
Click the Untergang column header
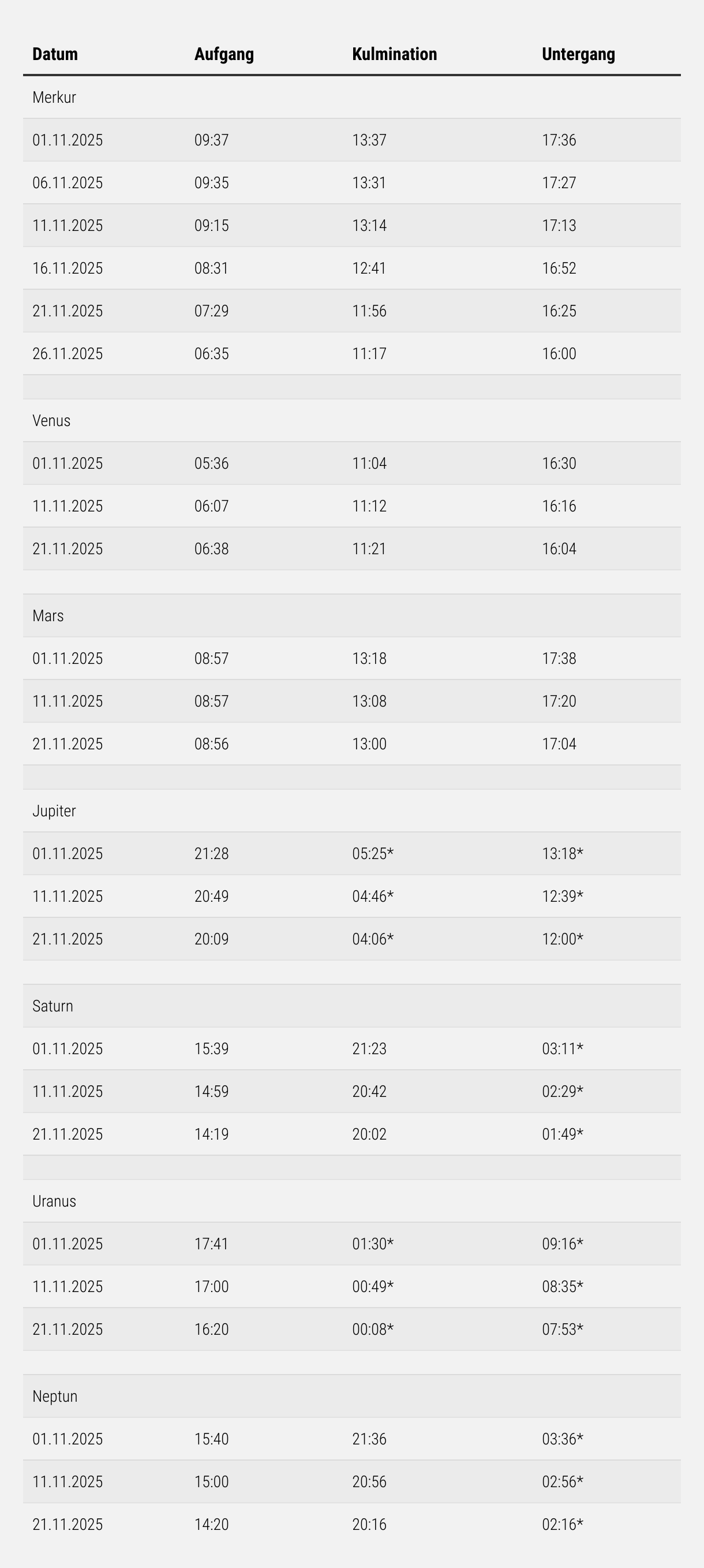click(578, 54)
